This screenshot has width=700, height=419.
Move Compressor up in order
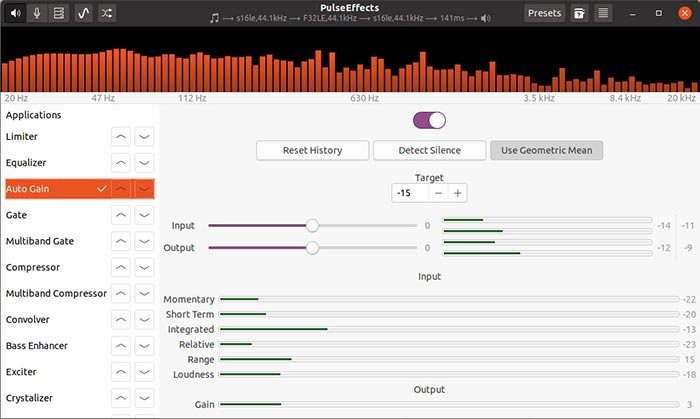(x=121, y=267)
